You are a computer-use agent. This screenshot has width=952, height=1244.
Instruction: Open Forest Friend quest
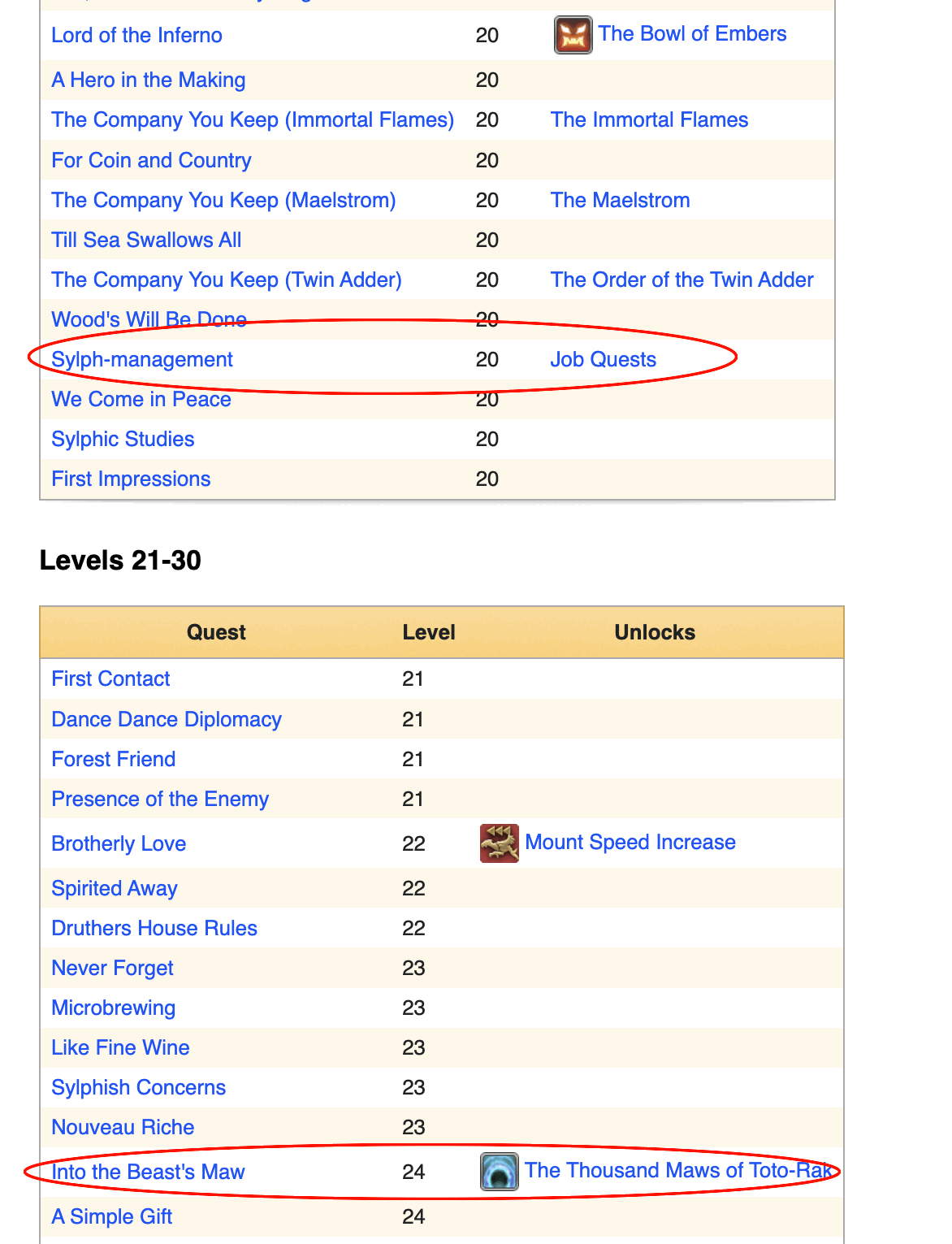pos(113,759)
